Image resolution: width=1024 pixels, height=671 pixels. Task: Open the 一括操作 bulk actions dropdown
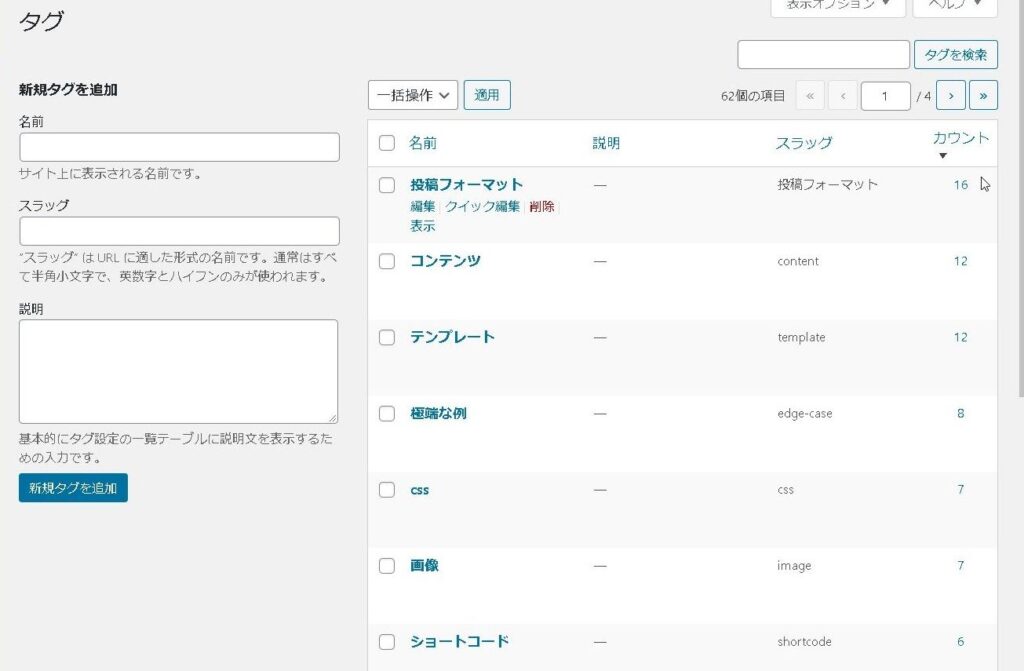coord(413,95)
